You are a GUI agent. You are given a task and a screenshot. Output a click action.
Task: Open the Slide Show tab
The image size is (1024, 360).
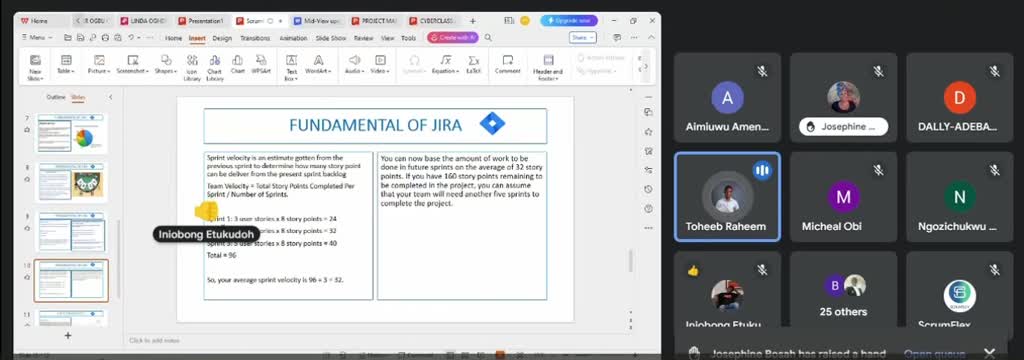(330, 38)
